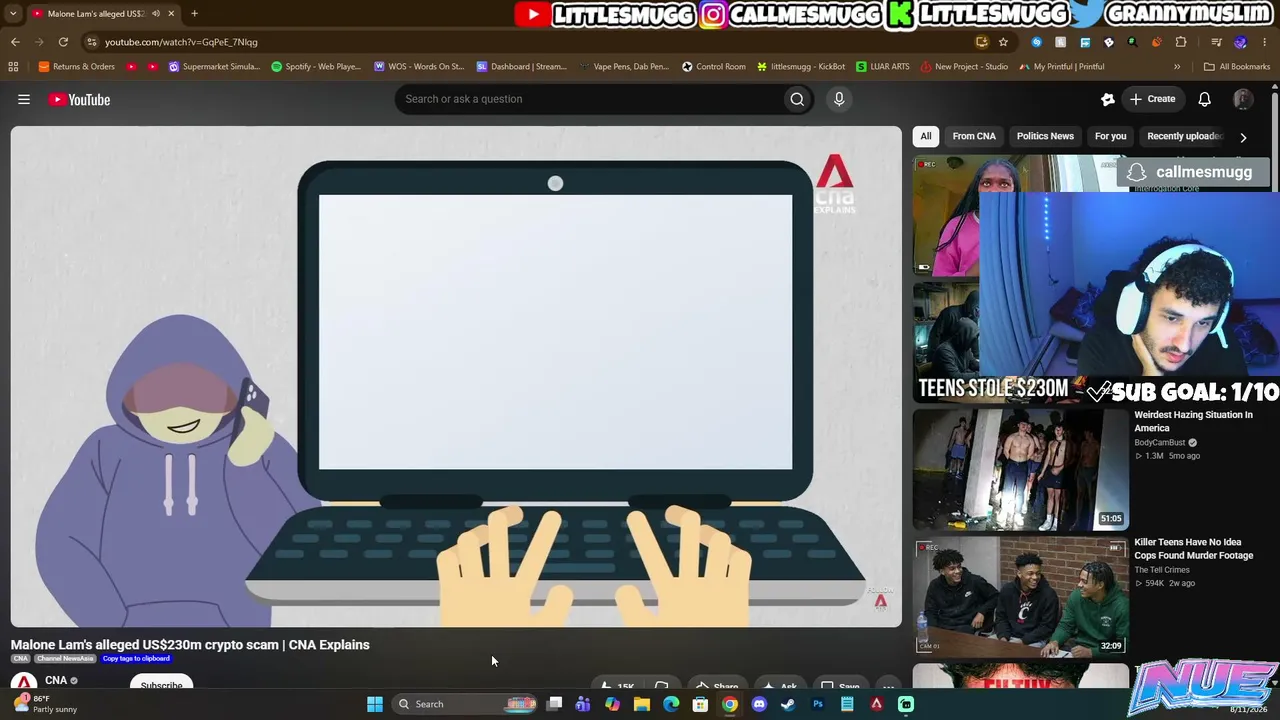Go to the YouTube home logo
The width and height of the screenshot is (1280, 720).
click(79, 99)
